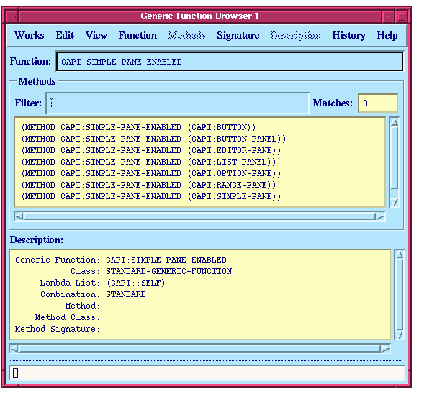
Task: Select the CAPI:EDITOR-PANE method row
Action: click(x=151, y=150)
